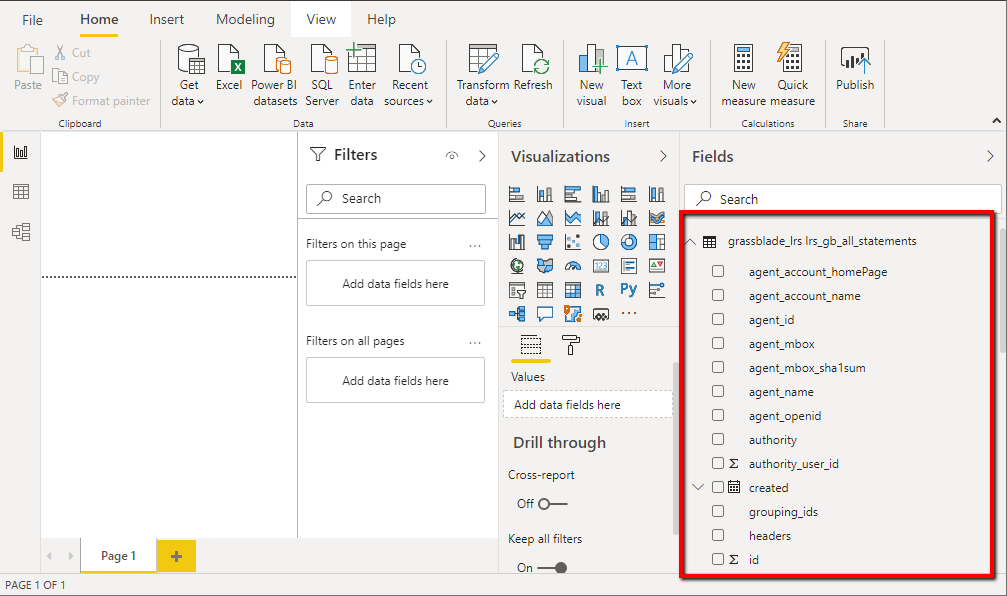This screenshot has width=1007, height=596.
Task: Click the Fields pane search box
Action: pos(842,198)
